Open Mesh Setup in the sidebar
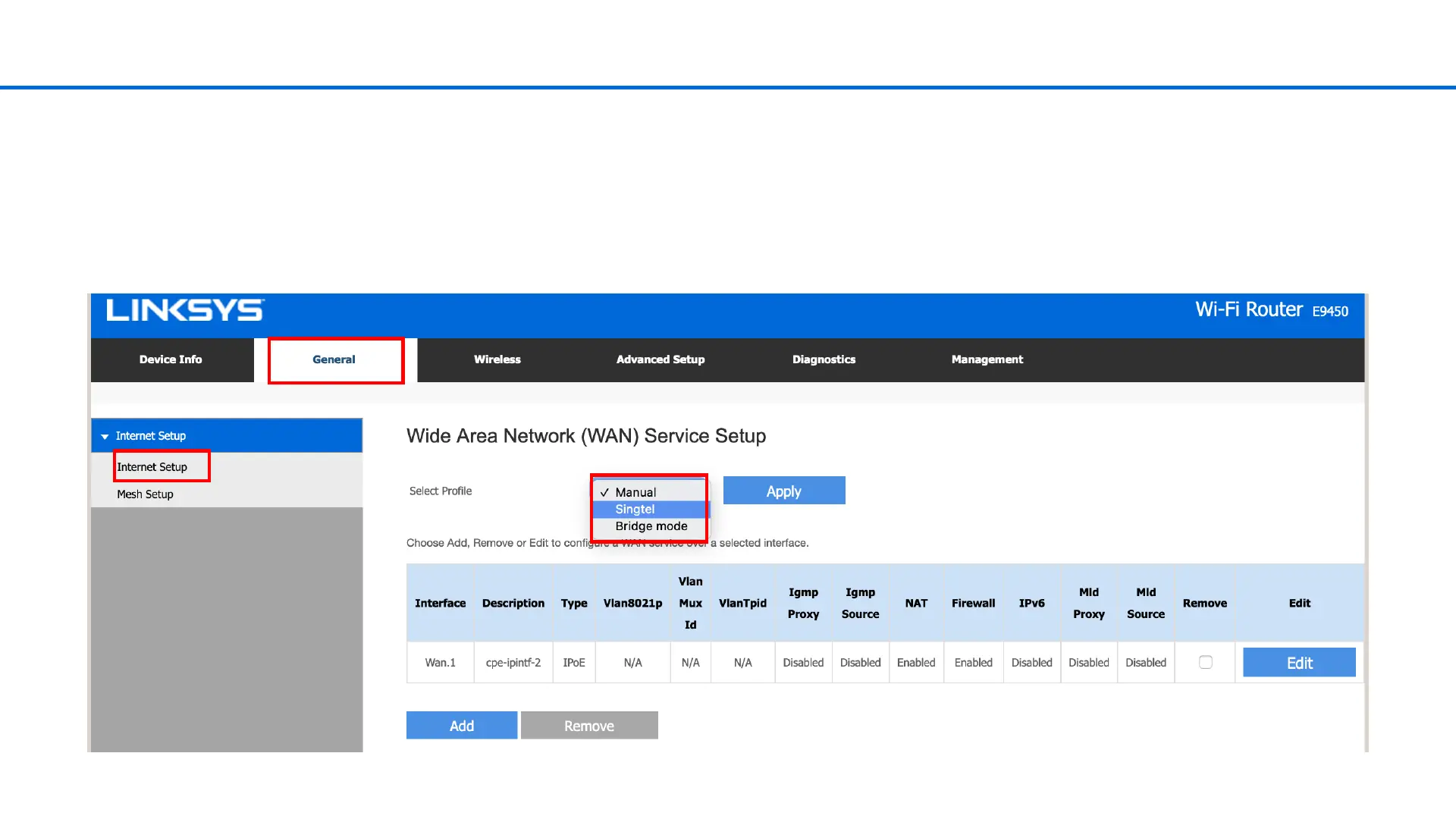Viewport: 1456px width, 819px height. point(145,494)
